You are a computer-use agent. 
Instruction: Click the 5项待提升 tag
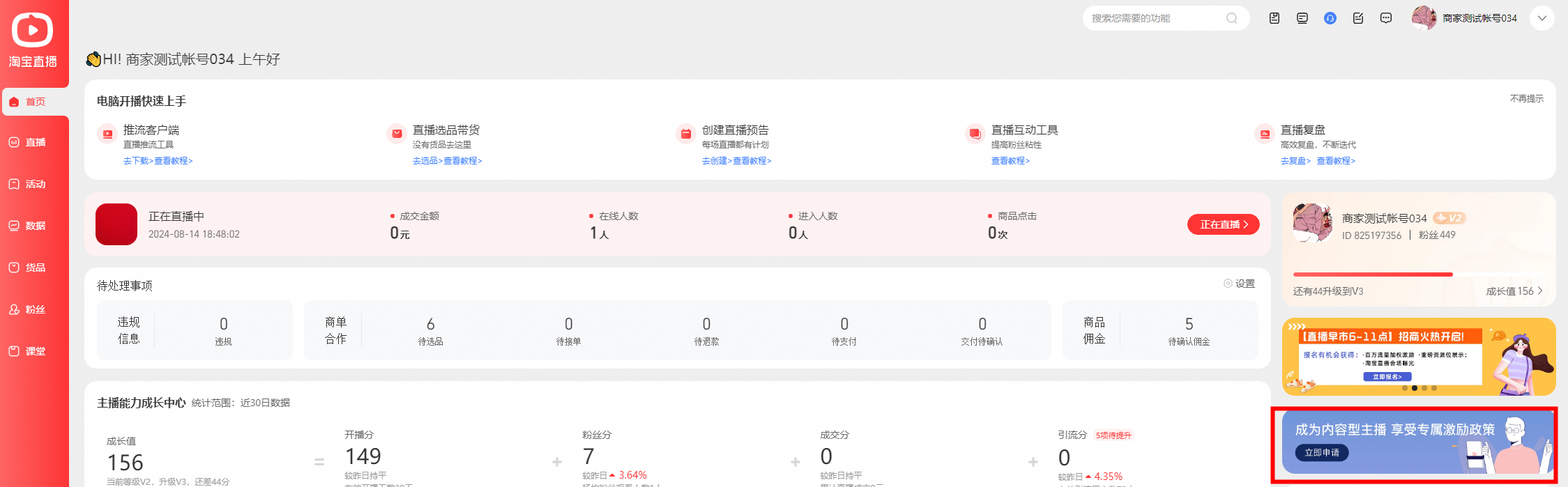[x=1113, y=435]
